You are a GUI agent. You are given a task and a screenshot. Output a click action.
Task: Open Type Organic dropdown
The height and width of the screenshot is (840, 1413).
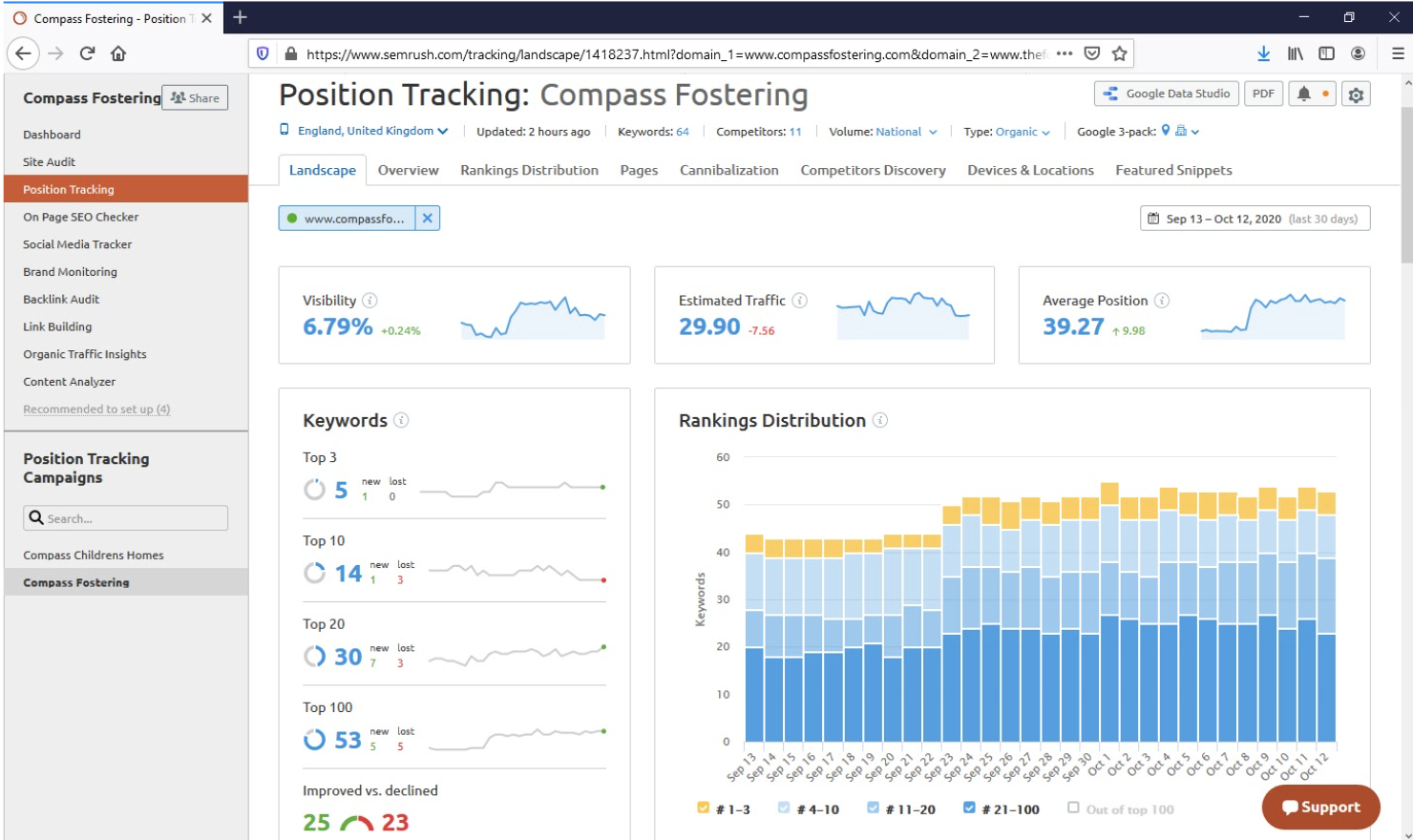(1023, 132)
